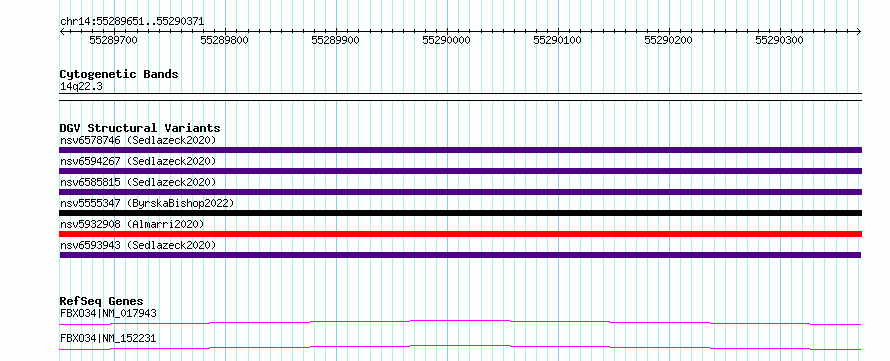Screen dimensions: 890x361
Task: Open variant nsv6578746 (Sedlazeck2020) label
Action: [138, 140]
